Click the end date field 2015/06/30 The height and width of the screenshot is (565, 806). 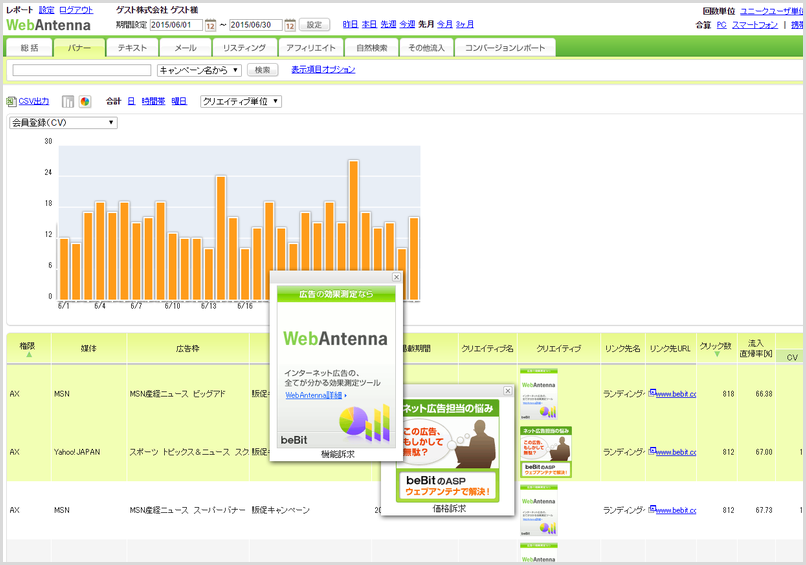pyautogui.click(x=255, y=25)
